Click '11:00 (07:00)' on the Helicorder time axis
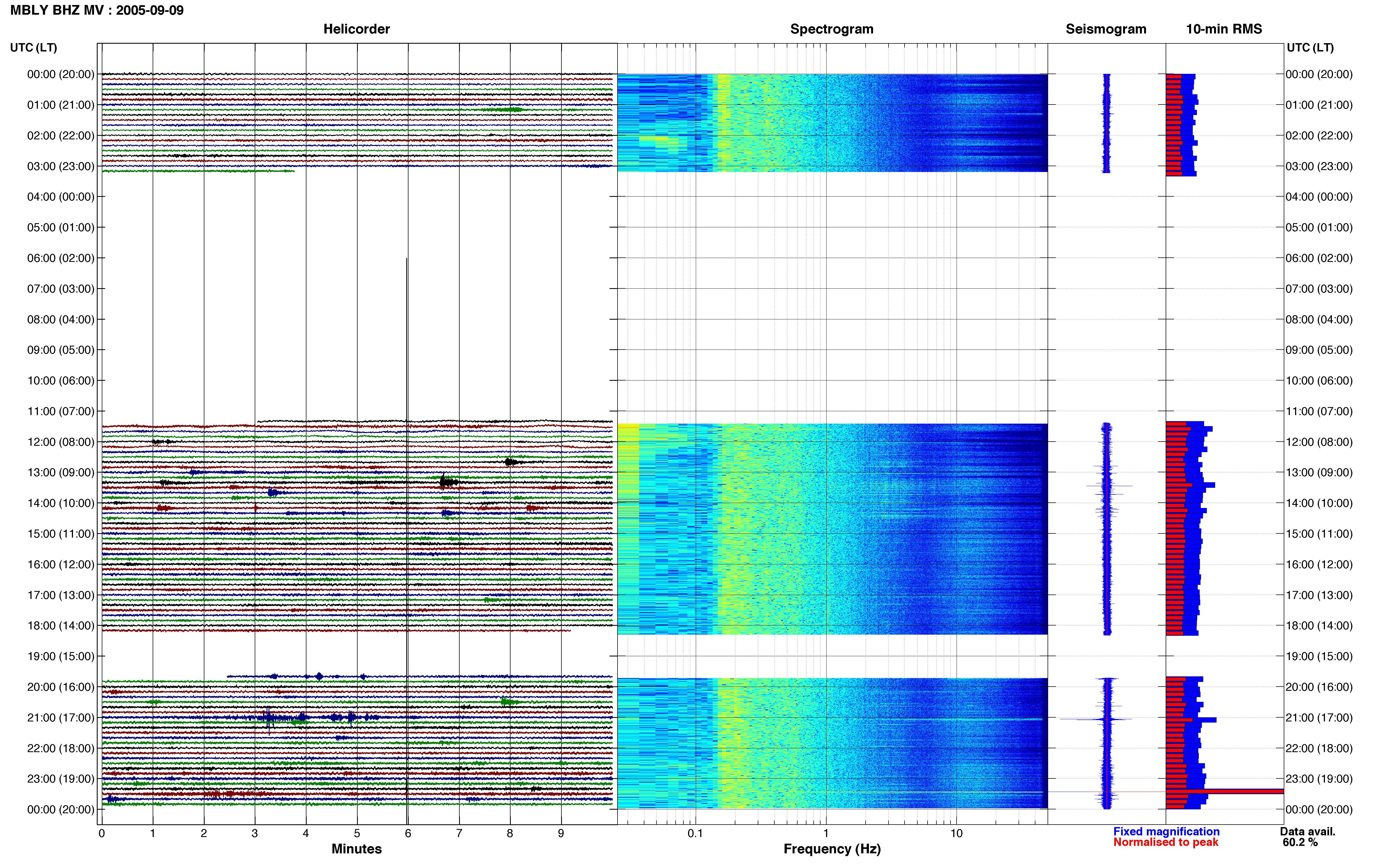This screenshot has height=868, width=1388. [x=61, y=412]
